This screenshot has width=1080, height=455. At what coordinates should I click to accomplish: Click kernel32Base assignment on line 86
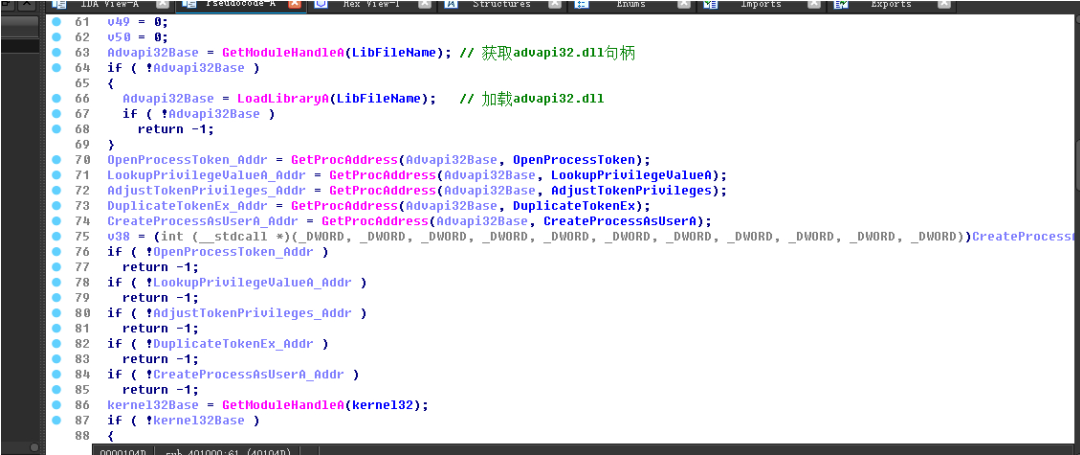point(153,405)
